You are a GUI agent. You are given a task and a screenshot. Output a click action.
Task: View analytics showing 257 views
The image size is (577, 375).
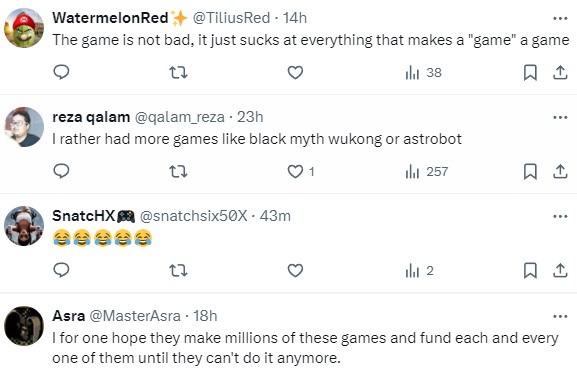(426, 171)
